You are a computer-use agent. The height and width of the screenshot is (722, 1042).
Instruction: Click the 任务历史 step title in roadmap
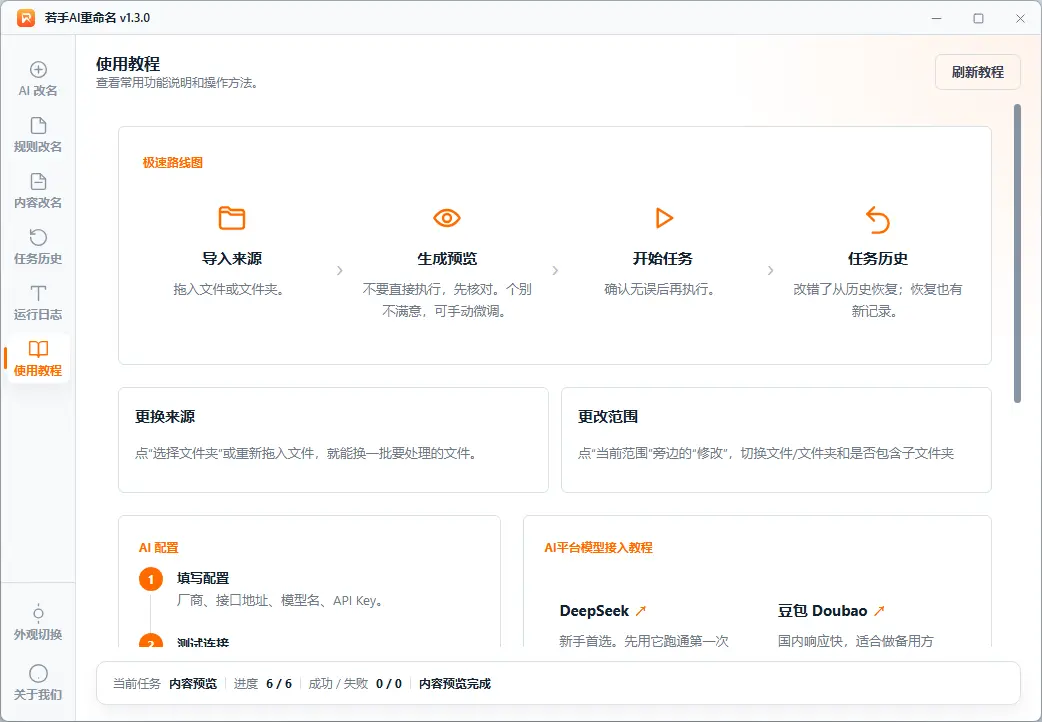(x=878, y=259)
